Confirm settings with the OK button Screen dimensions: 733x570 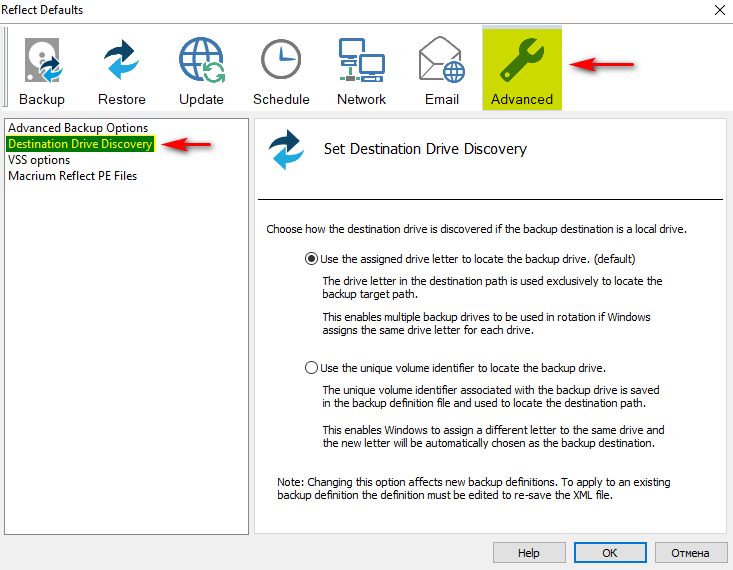point(610,553)
